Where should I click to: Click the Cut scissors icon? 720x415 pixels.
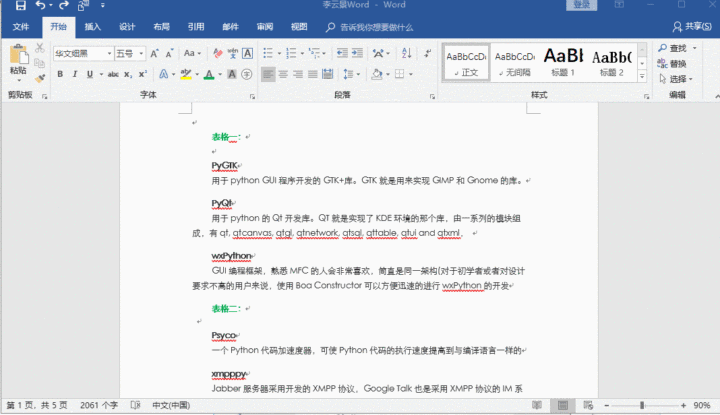point(38,48)
